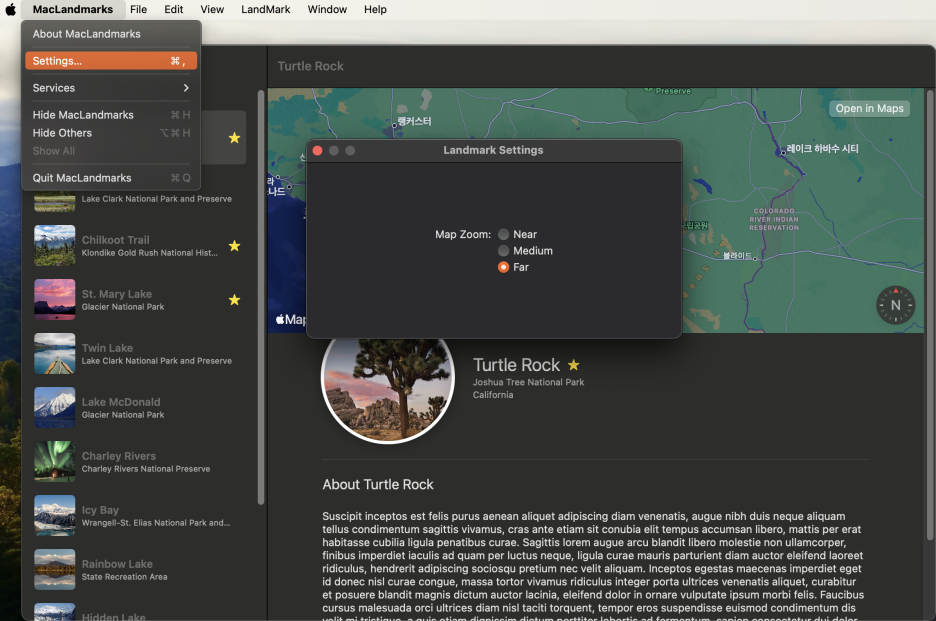This screenshot has width=936, height=621.
Task: Open the Edit menu
Action: coord(174,10)
